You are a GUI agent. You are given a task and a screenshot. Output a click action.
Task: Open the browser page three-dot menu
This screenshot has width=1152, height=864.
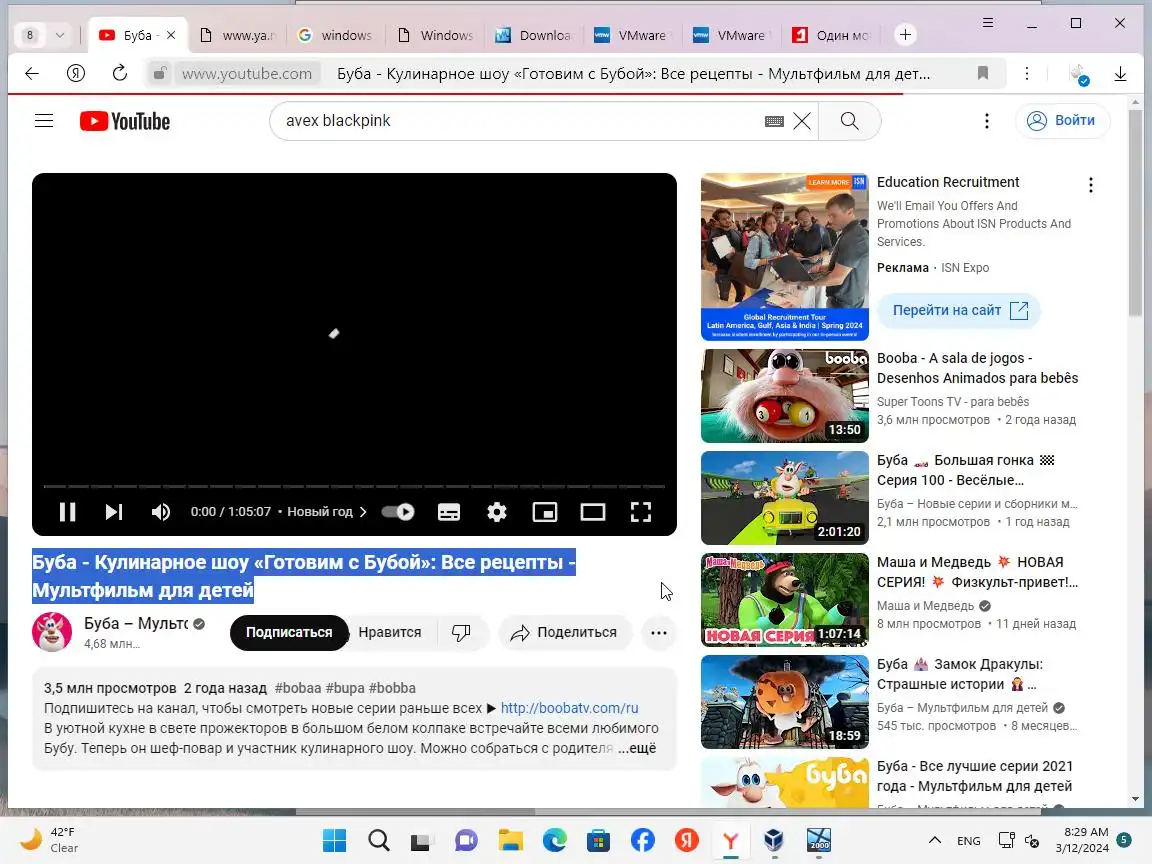pos(1026,73)
